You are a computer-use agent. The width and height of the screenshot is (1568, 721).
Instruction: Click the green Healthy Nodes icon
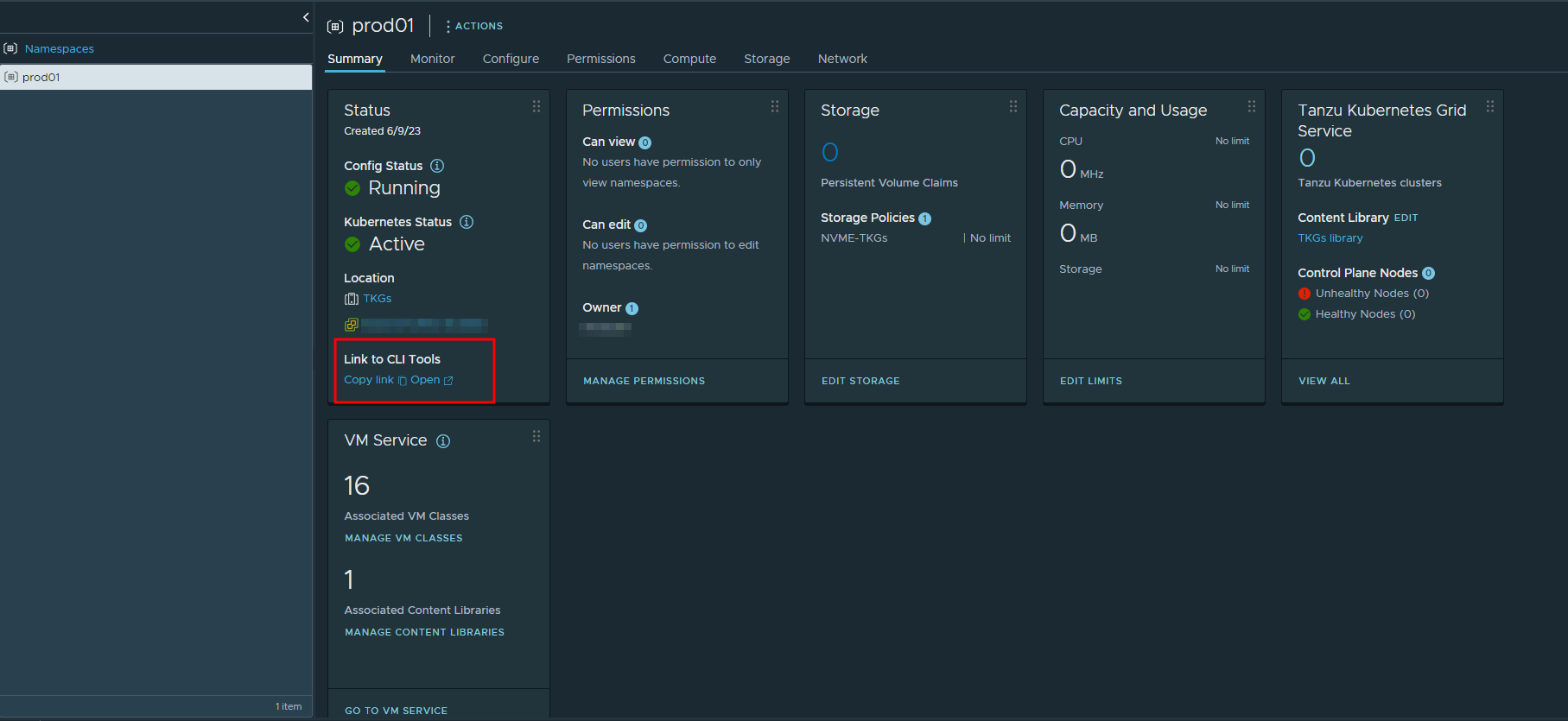click(x=1305, y=314)
